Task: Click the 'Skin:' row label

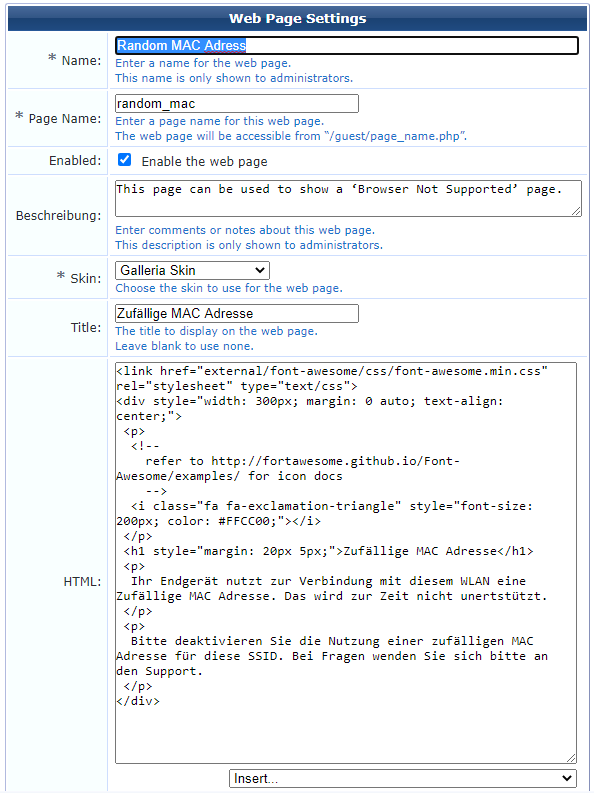Action: [85, 278]
